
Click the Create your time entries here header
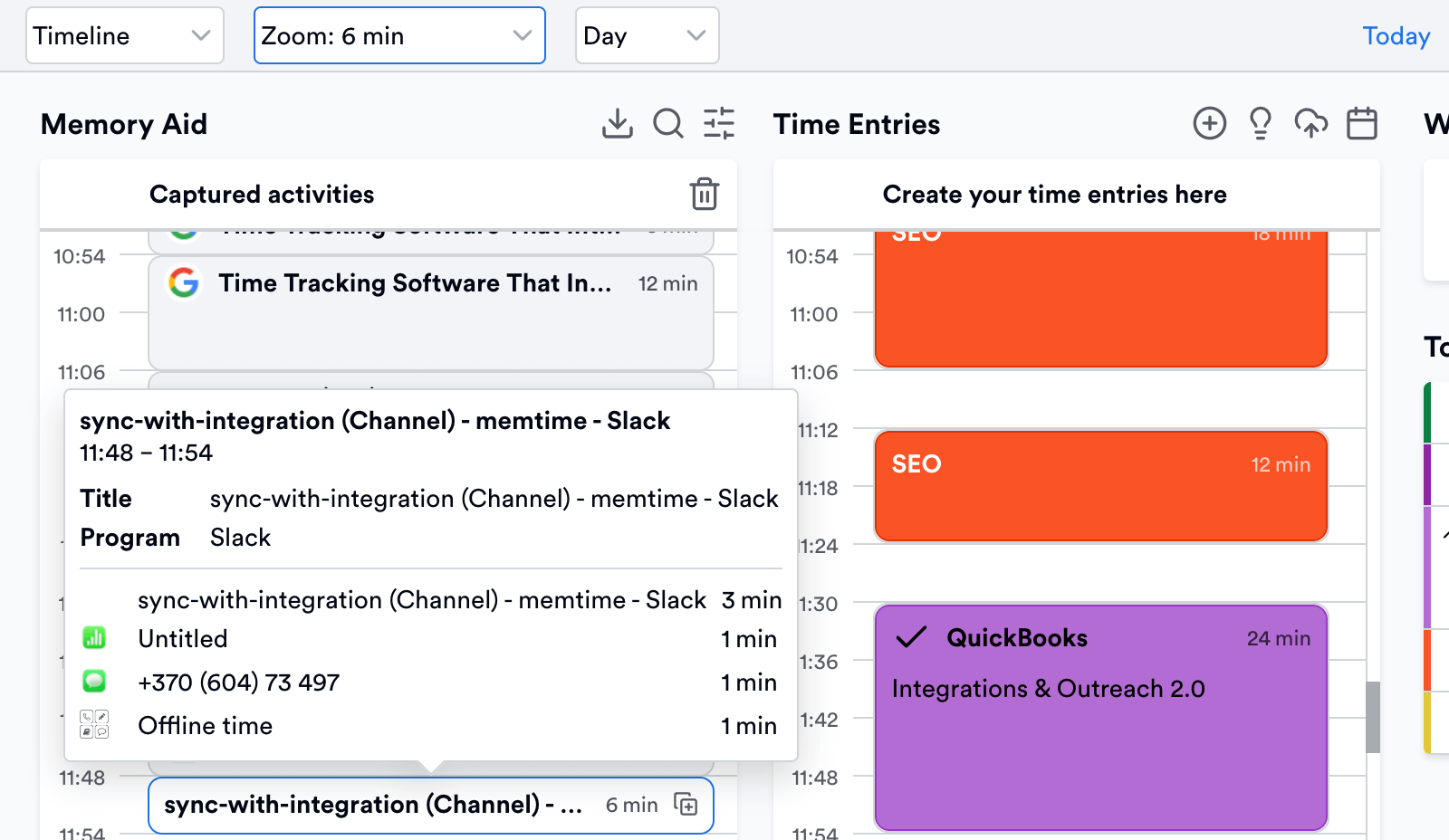(1055, 195)
